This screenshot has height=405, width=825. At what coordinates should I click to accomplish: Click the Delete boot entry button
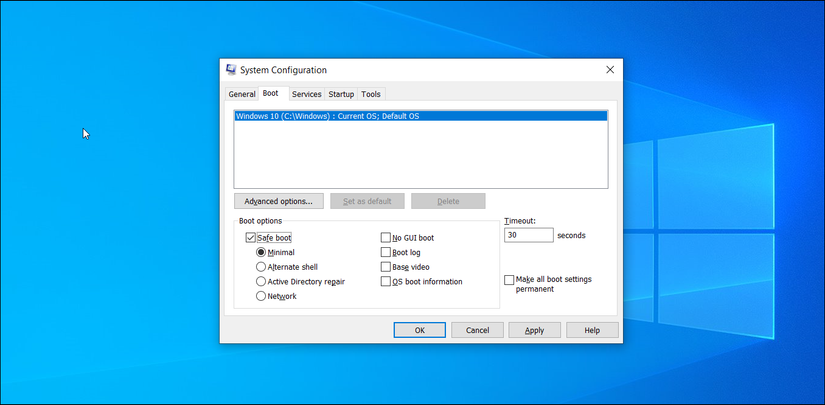448,201
